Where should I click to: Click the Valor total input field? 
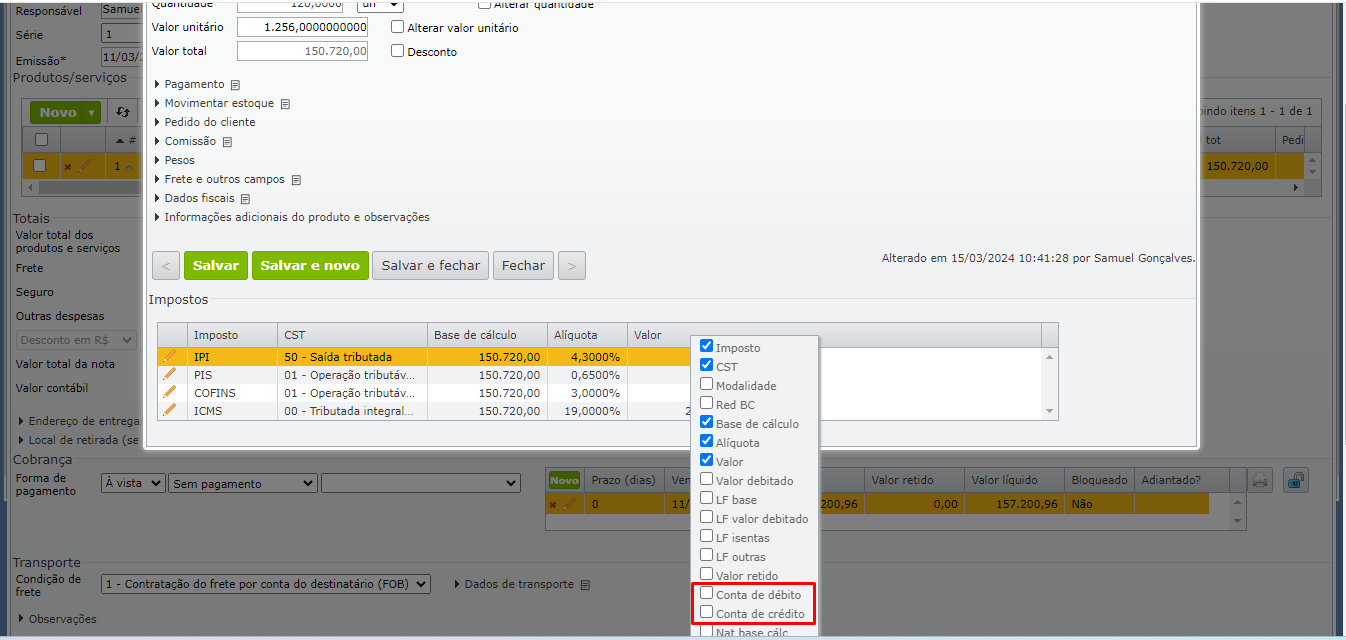(x=302, y=51)
